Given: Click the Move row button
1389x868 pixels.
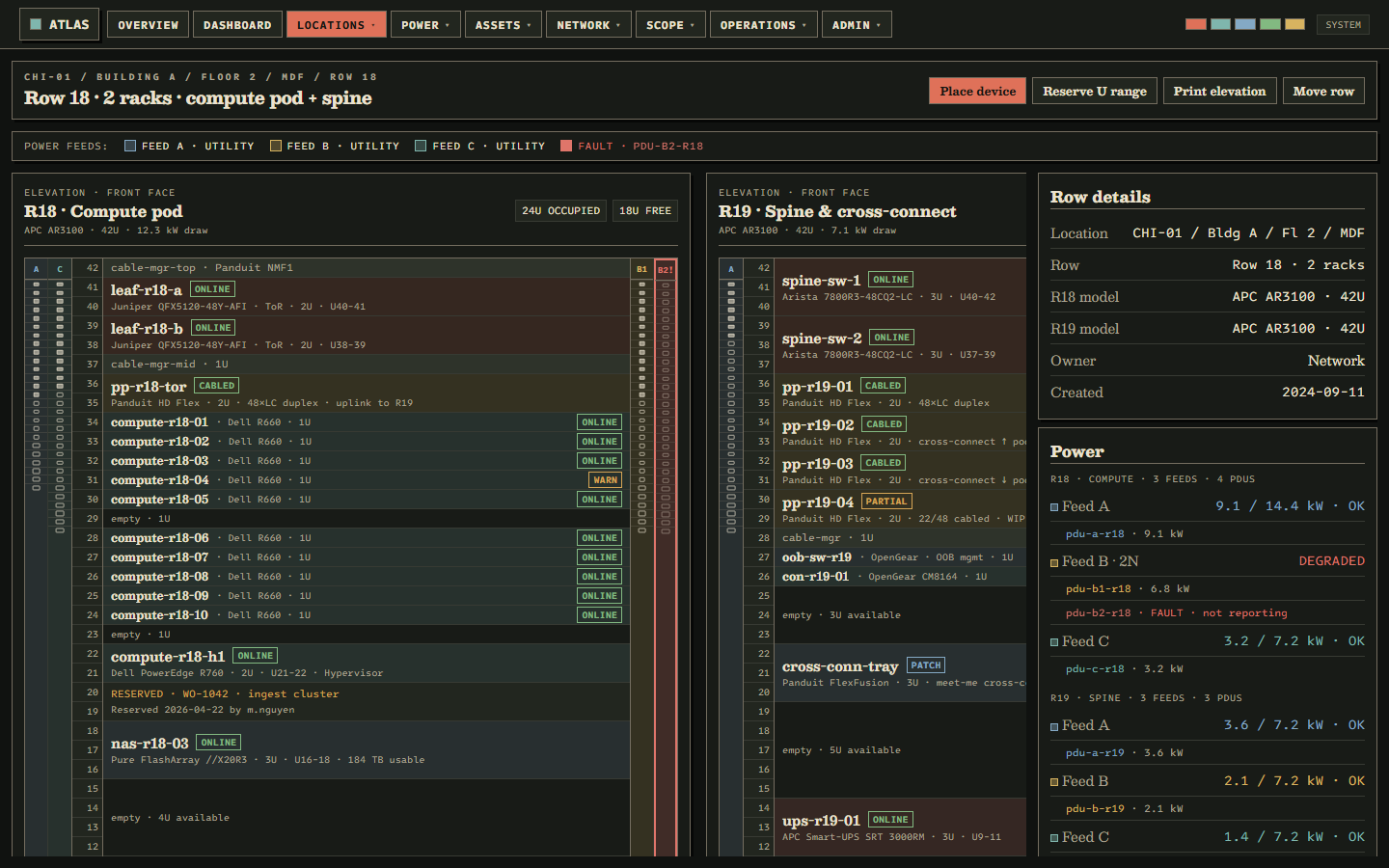Looking at the screenshot, I should 1323,91.
